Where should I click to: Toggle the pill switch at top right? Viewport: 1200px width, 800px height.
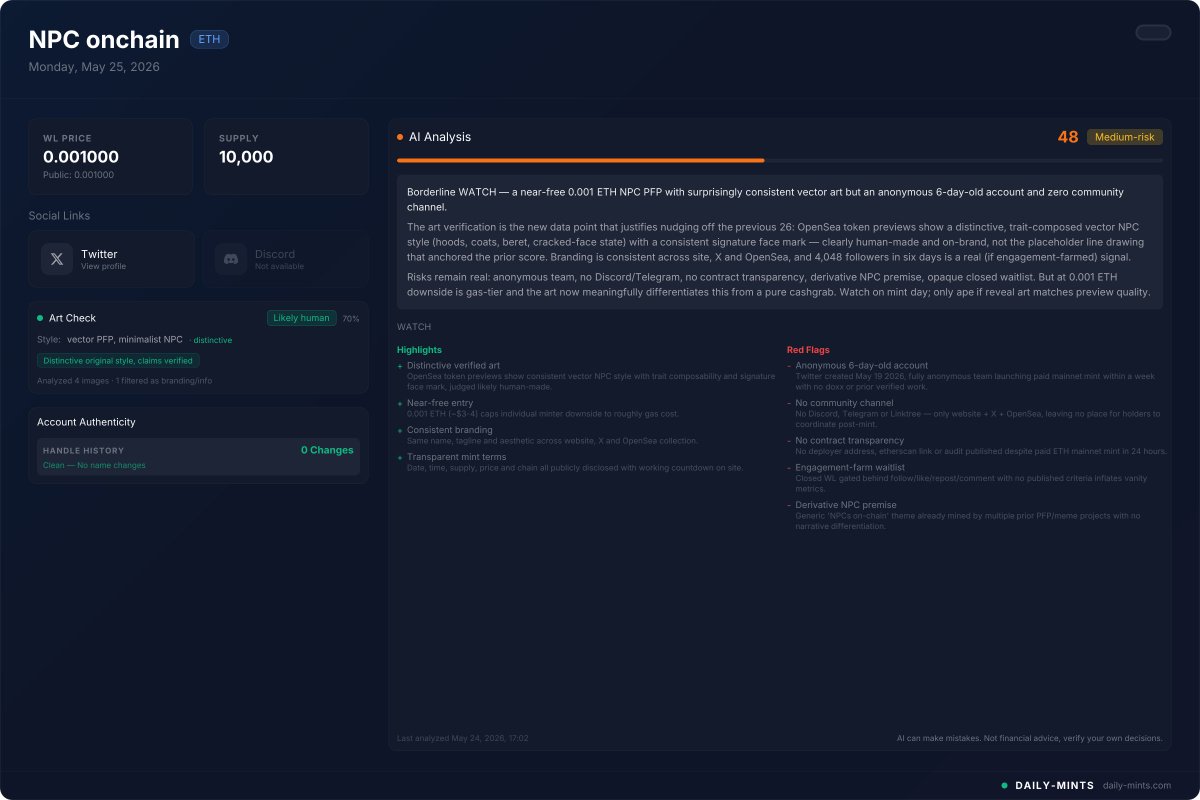[1153, 33]
